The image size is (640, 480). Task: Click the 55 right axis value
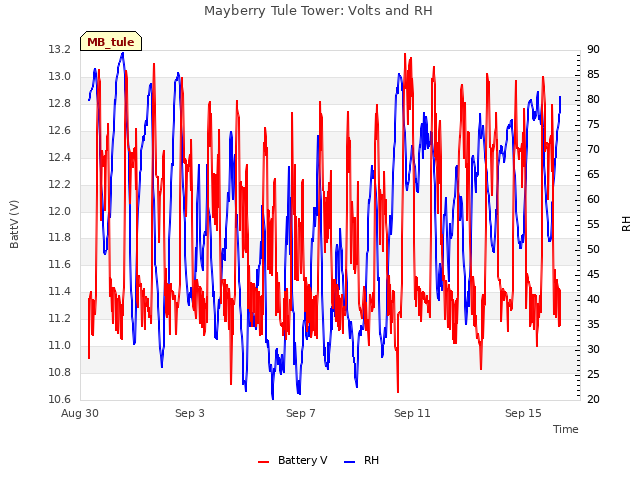click(593, 224)
